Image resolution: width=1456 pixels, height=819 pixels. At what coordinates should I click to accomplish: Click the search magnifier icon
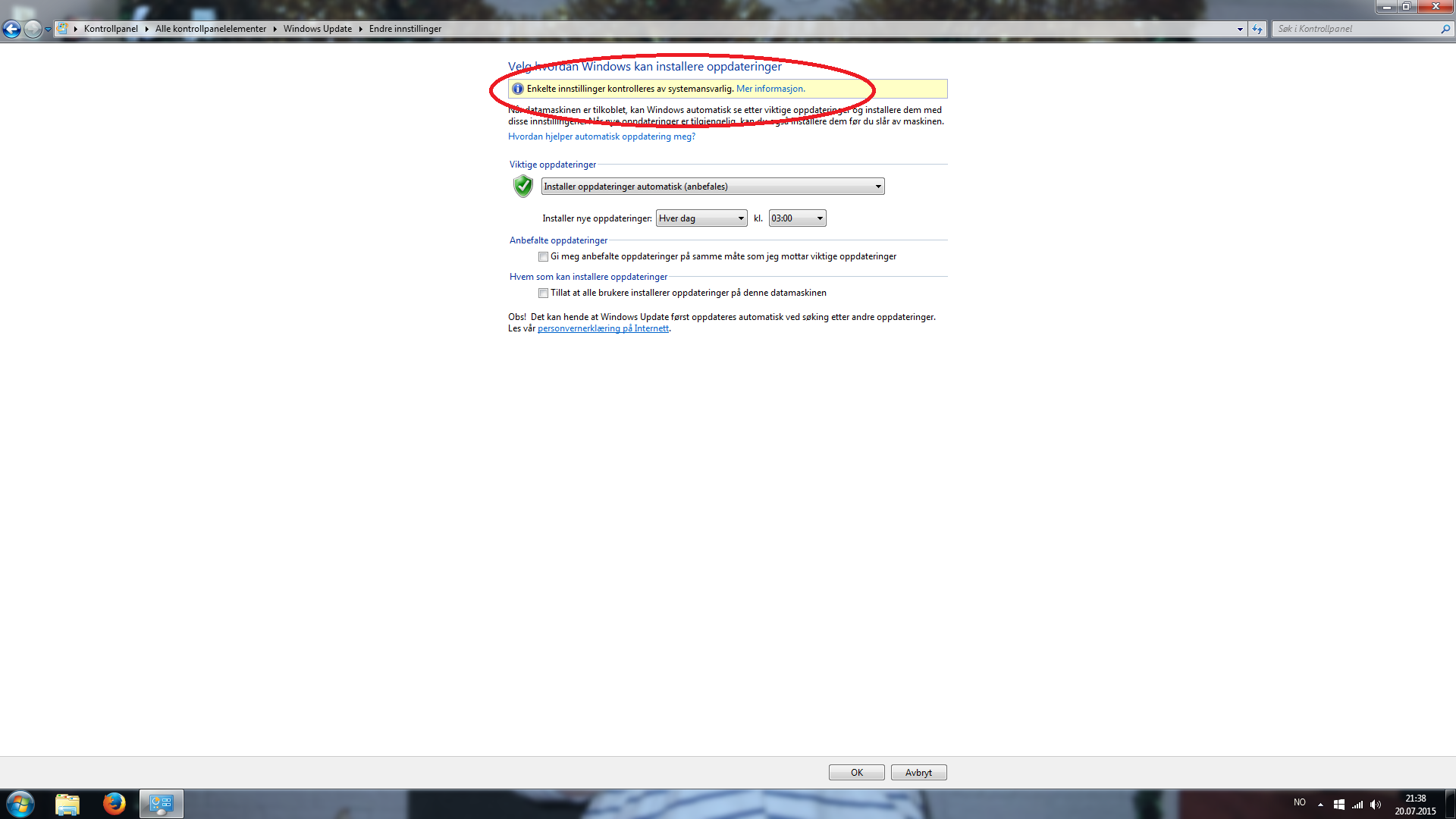pos(1445,29)
